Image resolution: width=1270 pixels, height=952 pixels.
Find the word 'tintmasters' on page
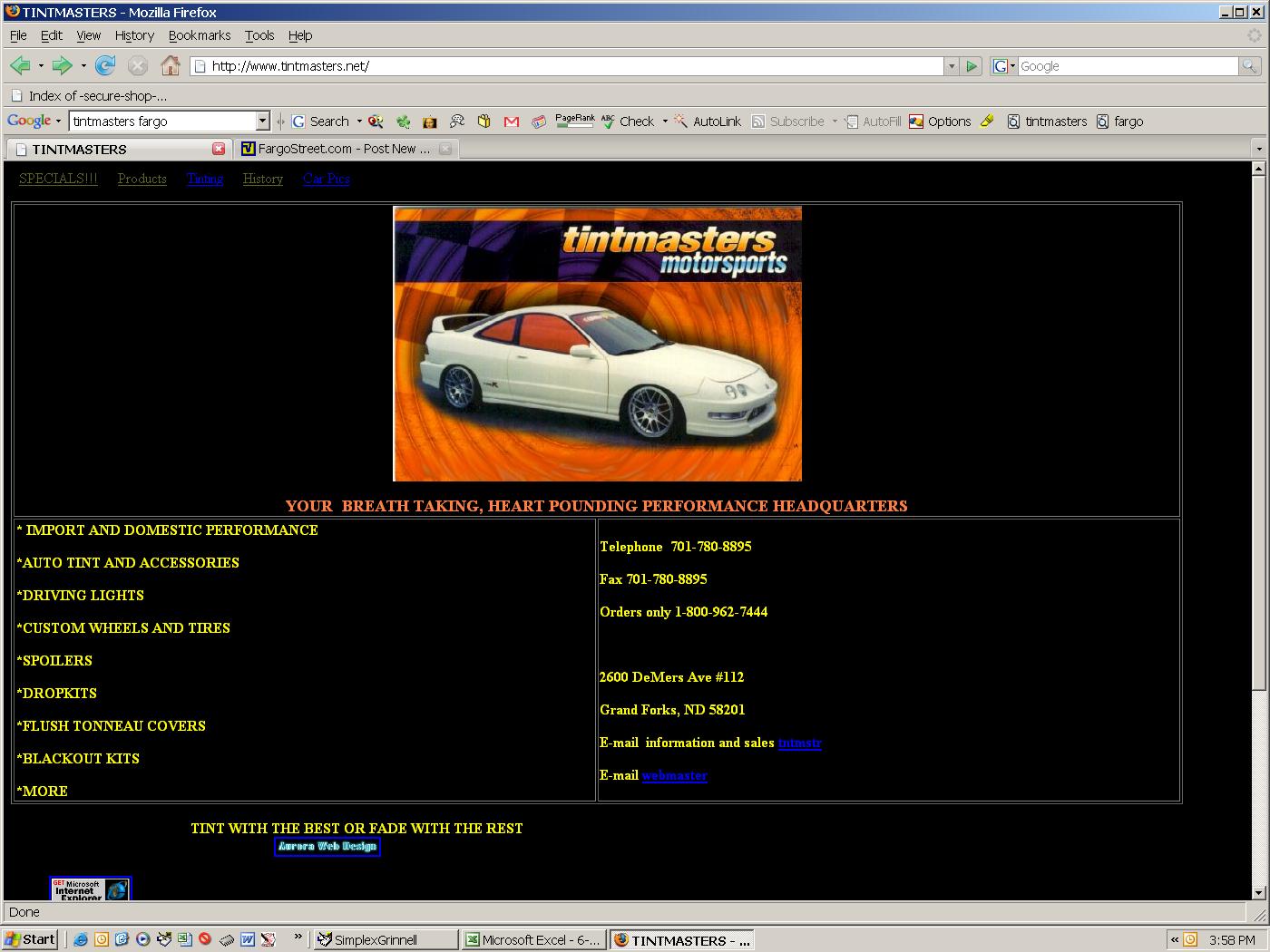coord(1047,121)
